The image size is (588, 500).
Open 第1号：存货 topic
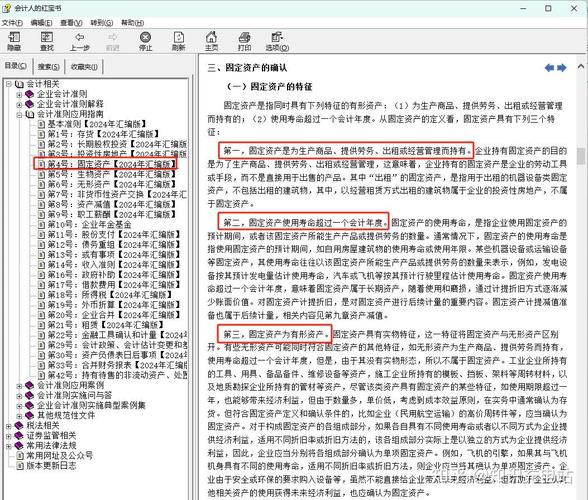(x=103, y=134)
